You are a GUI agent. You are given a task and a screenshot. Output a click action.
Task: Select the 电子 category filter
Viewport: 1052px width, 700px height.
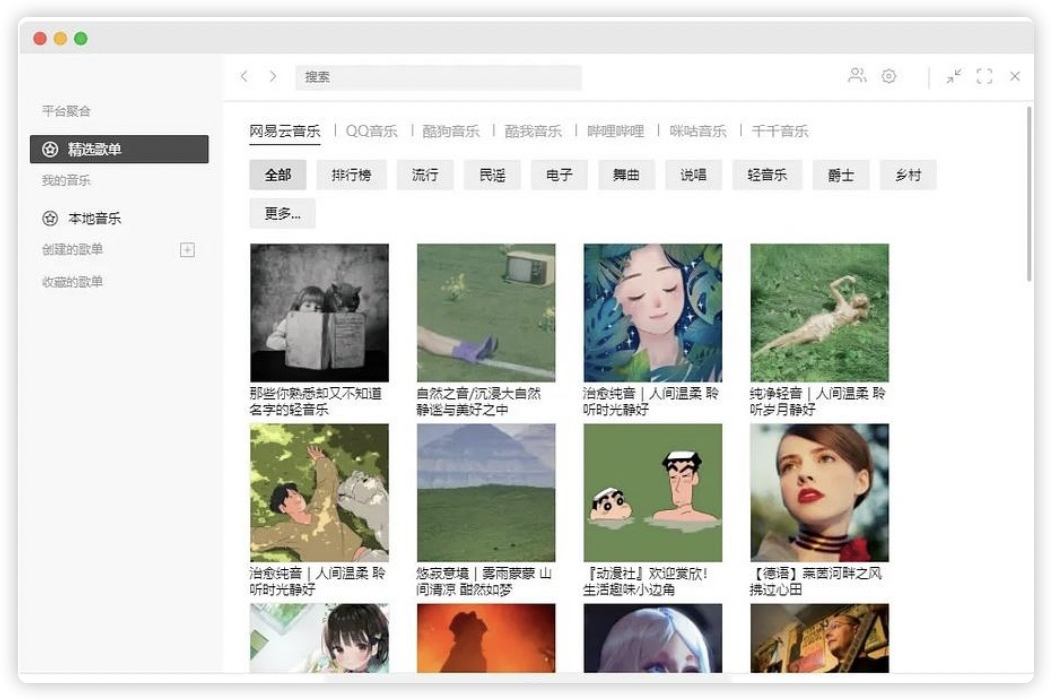[x=560, y=175]
